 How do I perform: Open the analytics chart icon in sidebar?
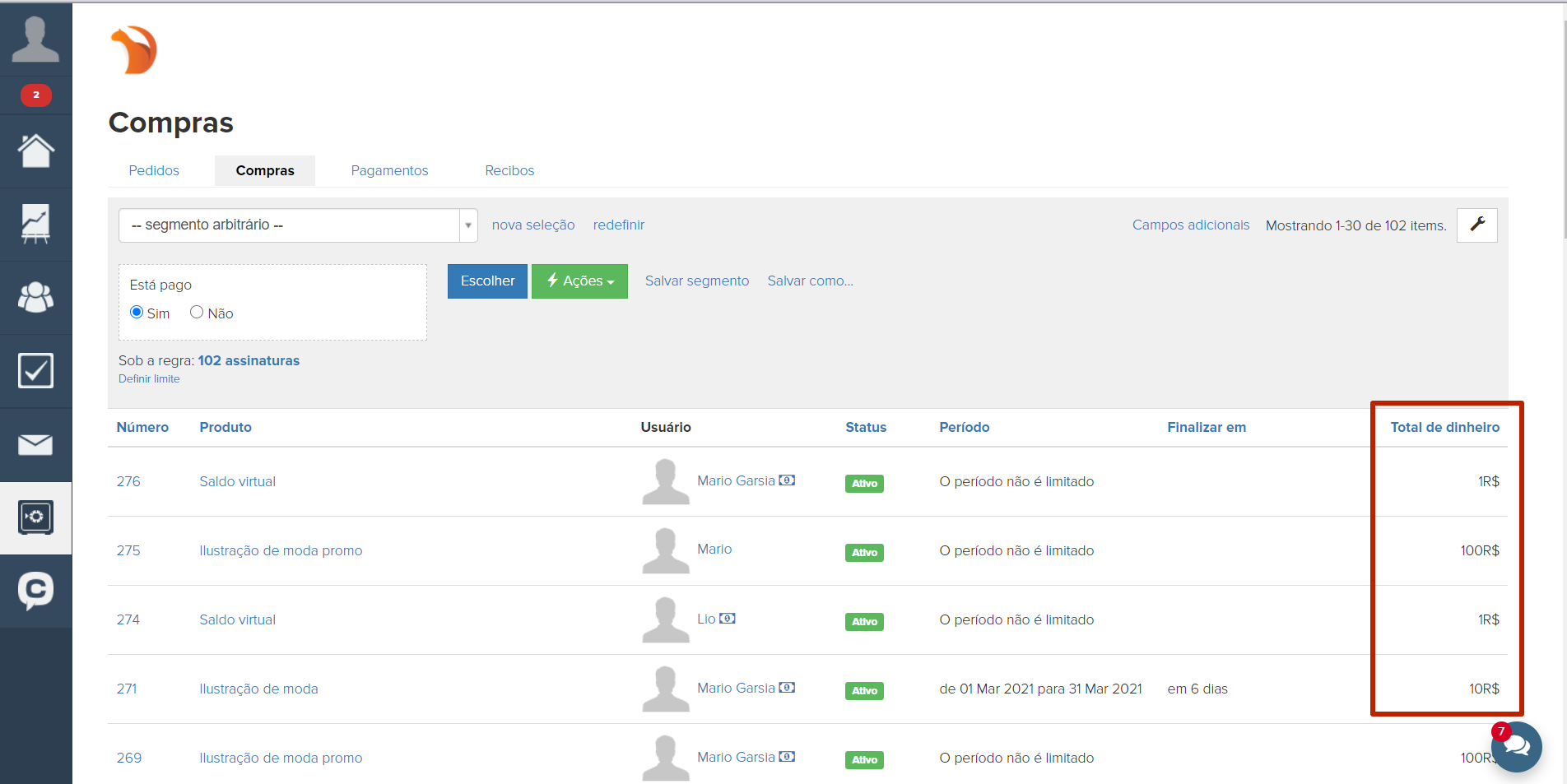pyautogui.click(x=35, y=224)
